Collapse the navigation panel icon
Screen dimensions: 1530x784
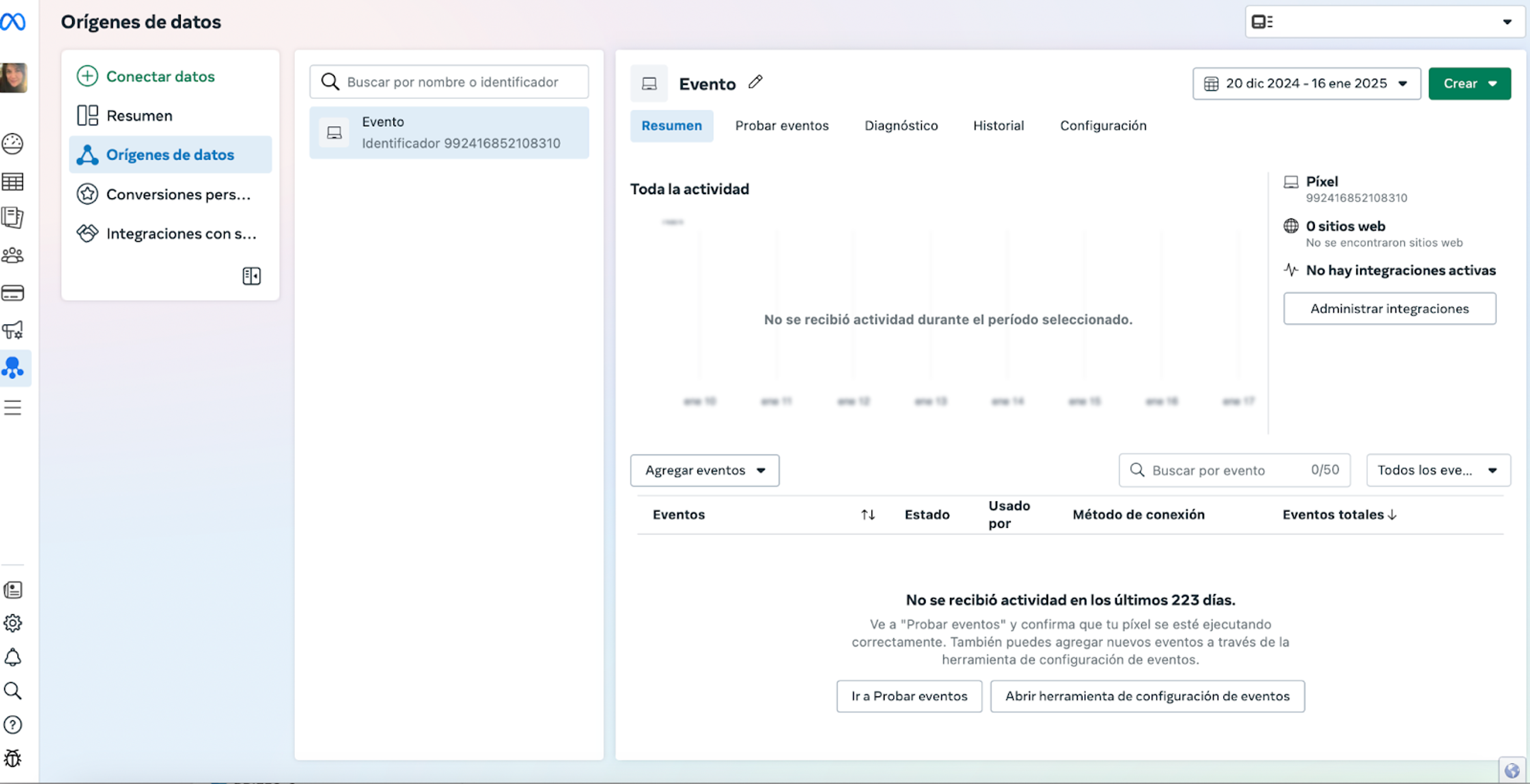(251, 276)
